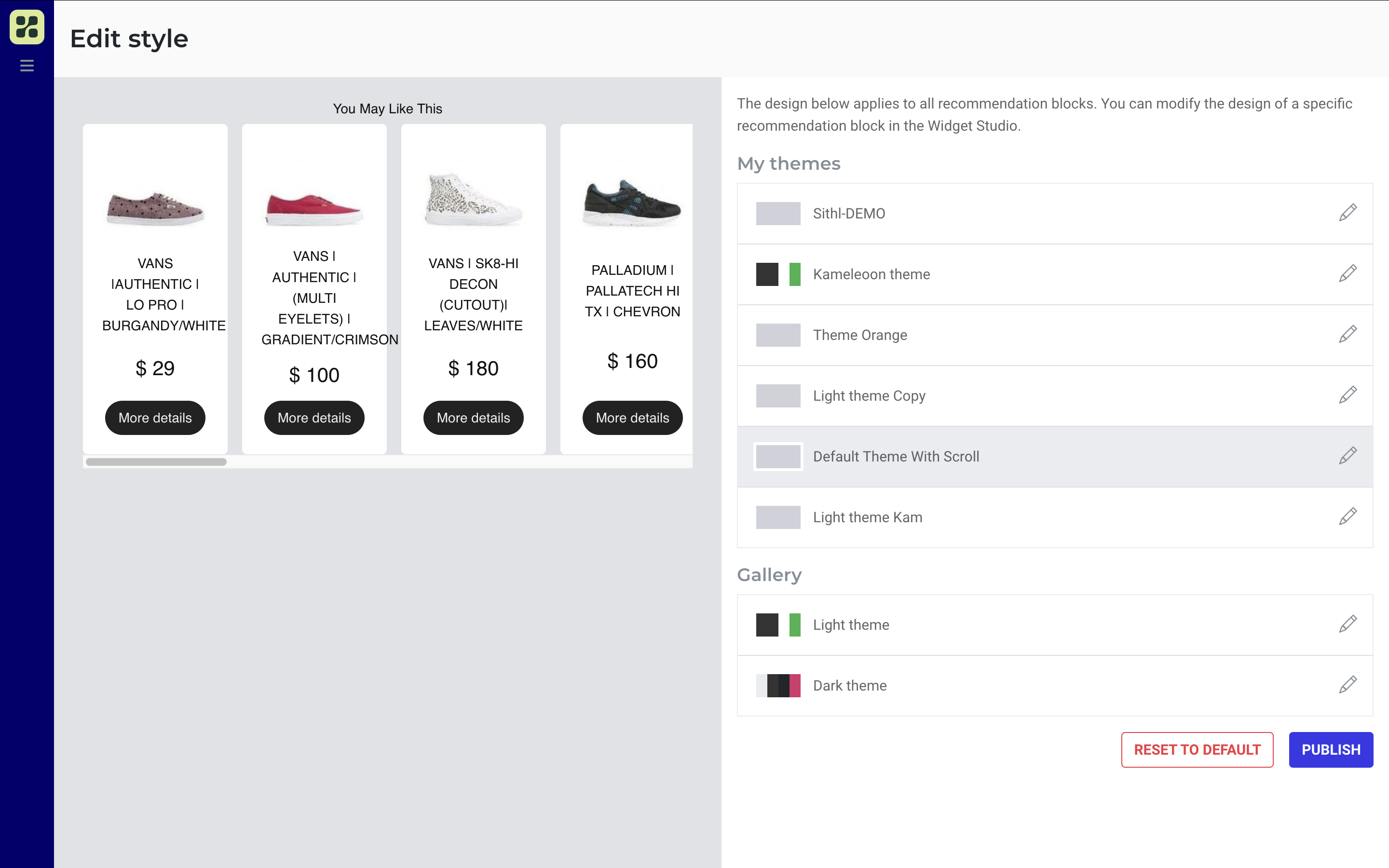
Task: Edit Default Theme With Scroll pencil icon
Action: tap(1348, 456)
